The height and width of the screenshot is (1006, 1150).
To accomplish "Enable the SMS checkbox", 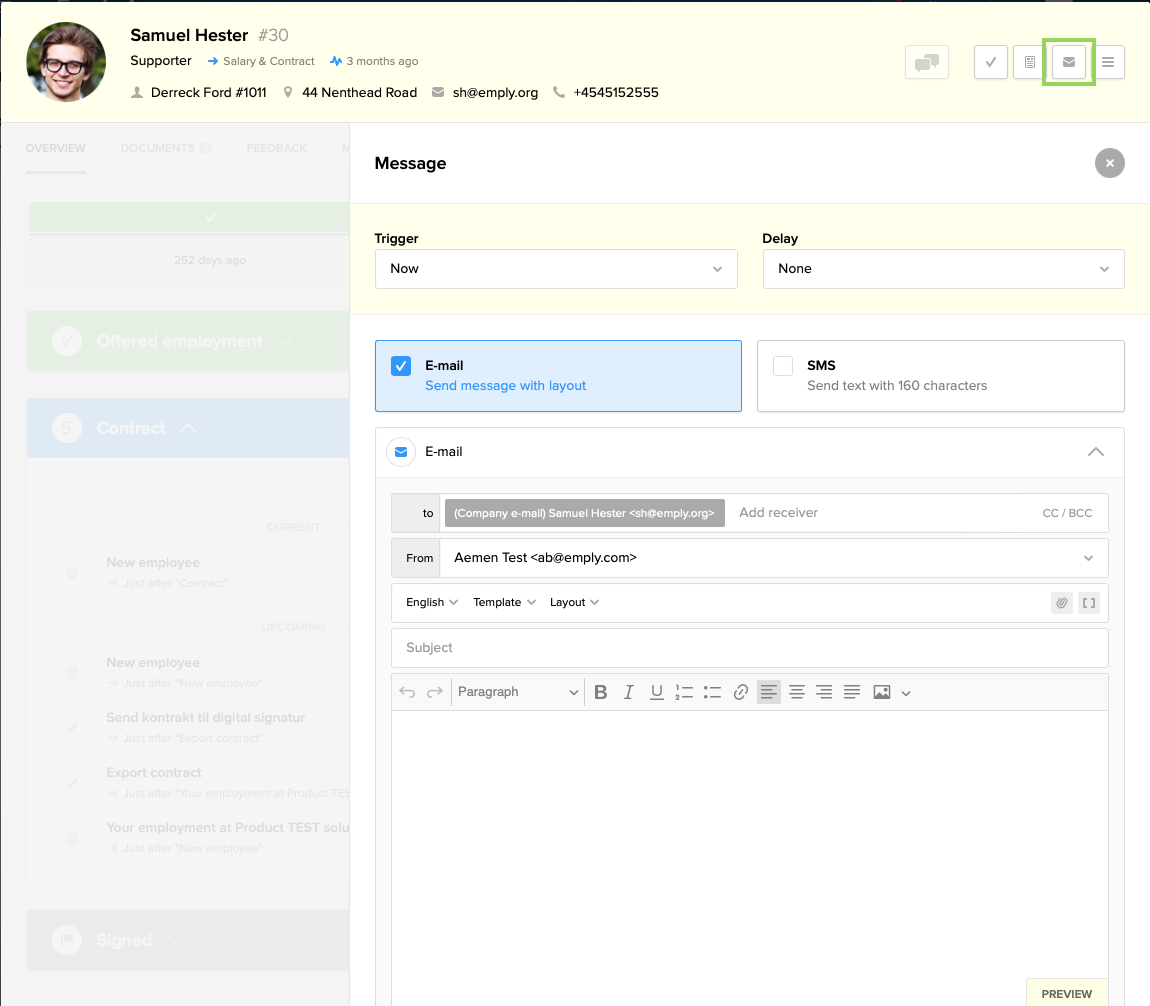I will tap(783, 366).
